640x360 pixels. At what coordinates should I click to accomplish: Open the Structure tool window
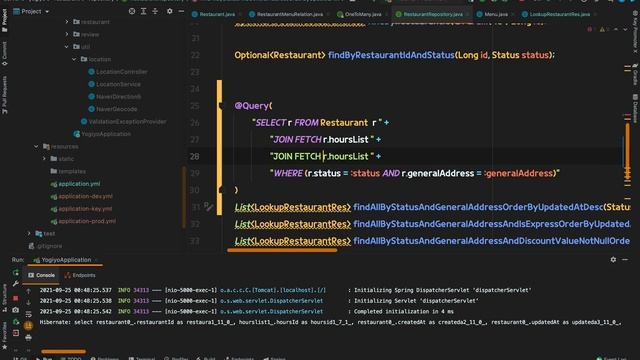[x=4, y=298]
